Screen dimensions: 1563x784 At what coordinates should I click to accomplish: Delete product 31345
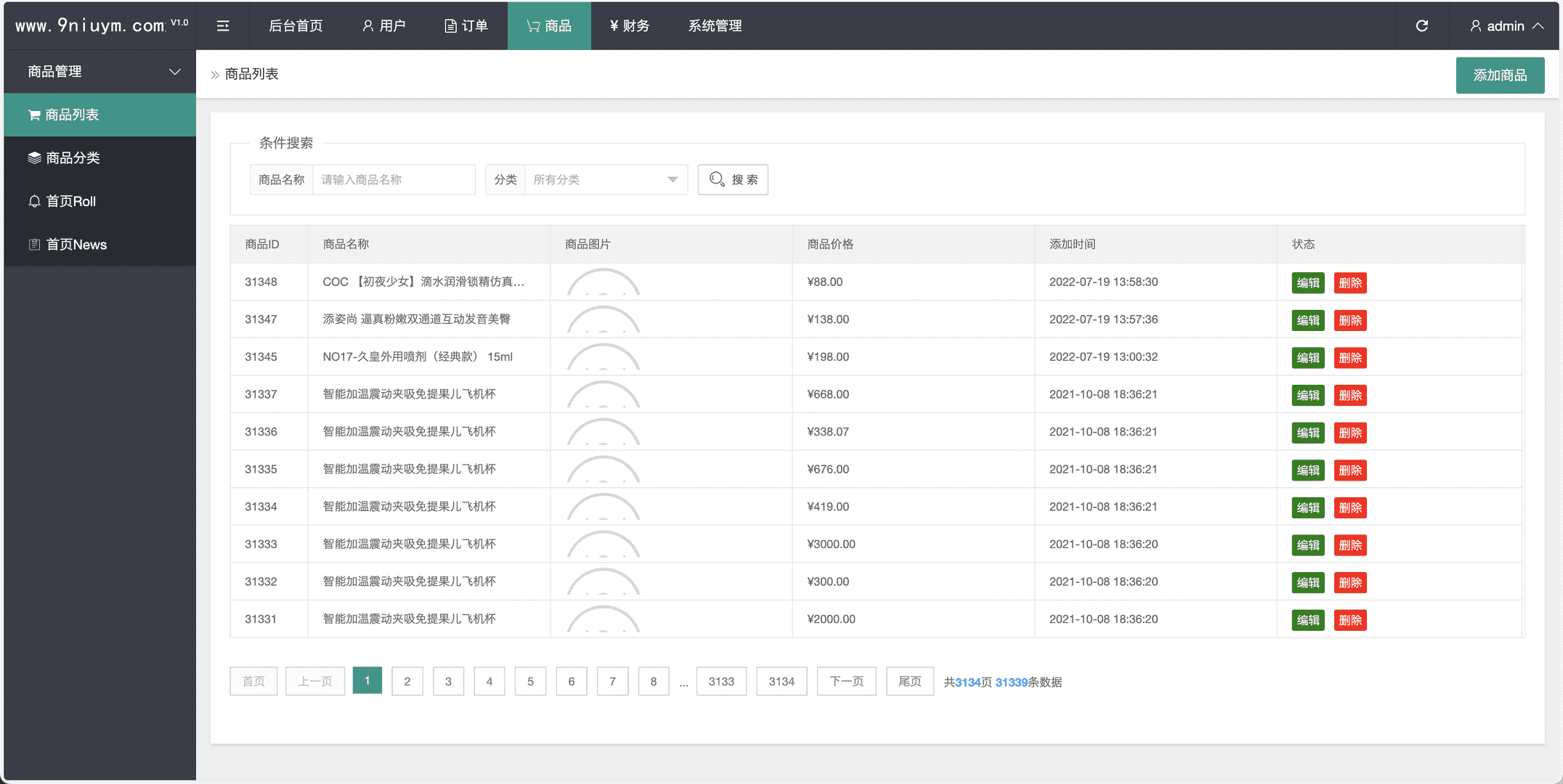[x=1350, y=358]
